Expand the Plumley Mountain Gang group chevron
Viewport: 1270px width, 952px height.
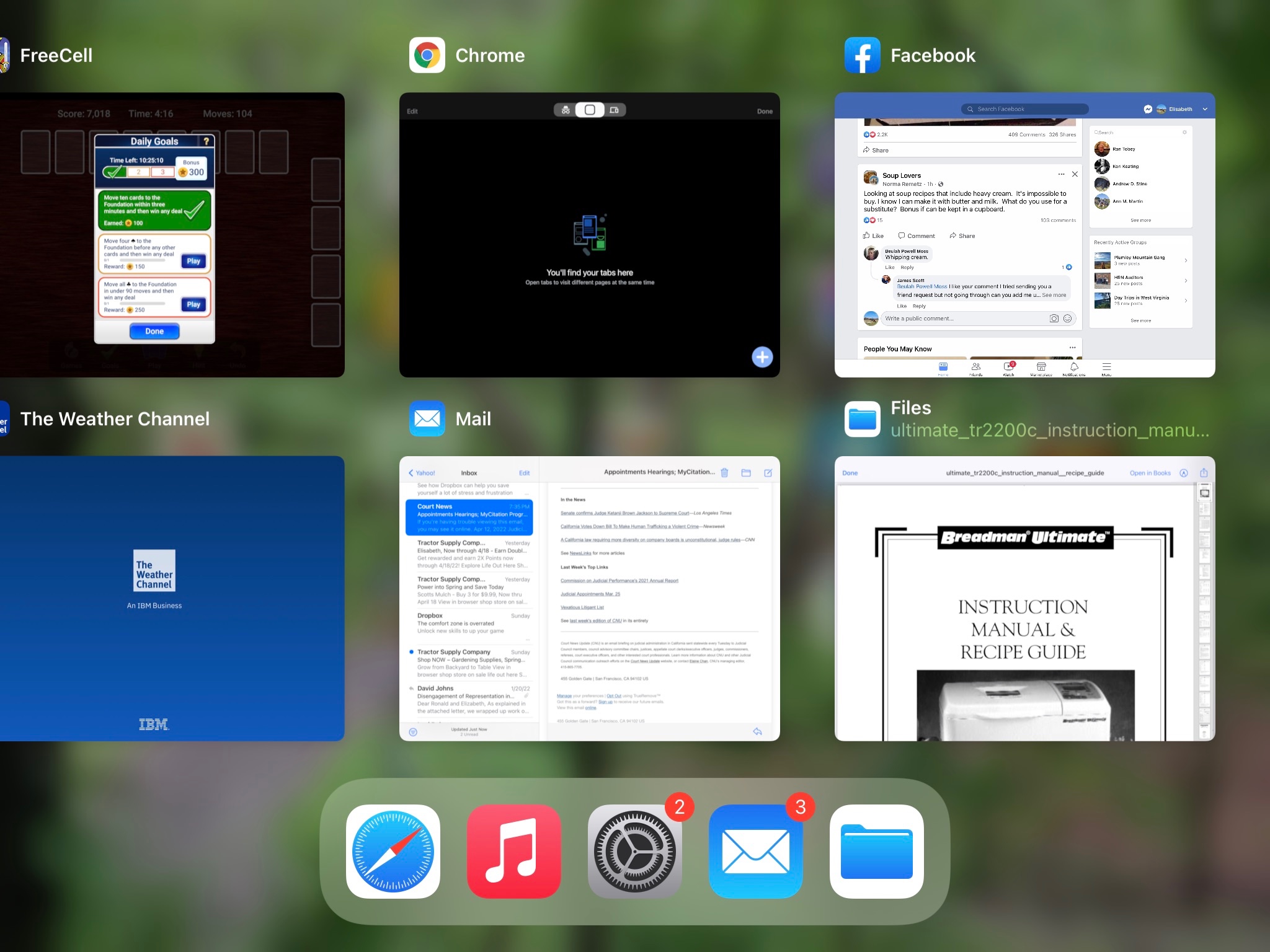(x=1186, y=260)
